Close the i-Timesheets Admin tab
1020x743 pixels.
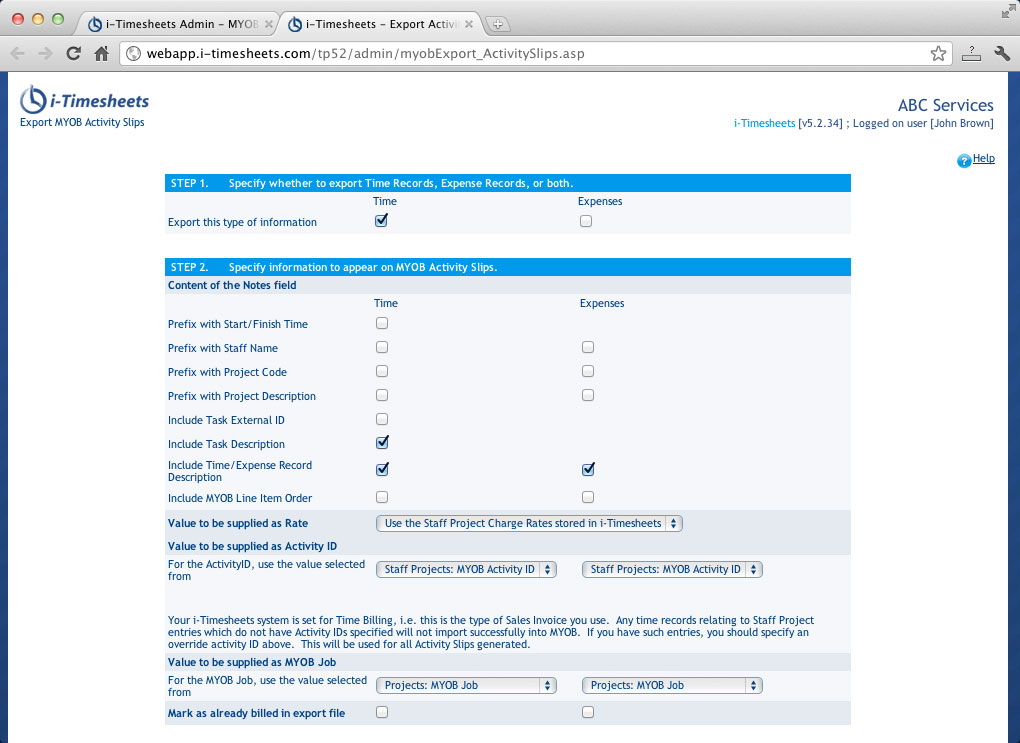click(x=269, y=24)
